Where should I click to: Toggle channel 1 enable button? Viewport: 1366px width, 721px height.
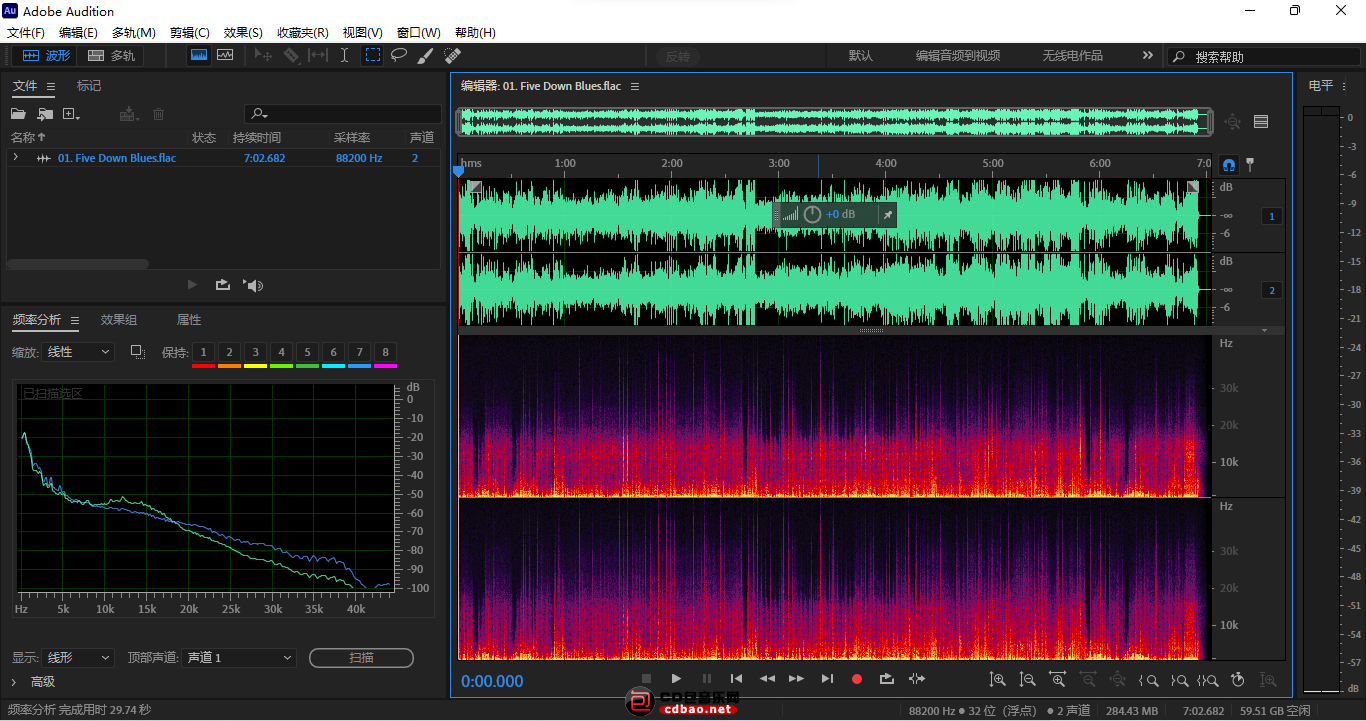(1272, 216)
